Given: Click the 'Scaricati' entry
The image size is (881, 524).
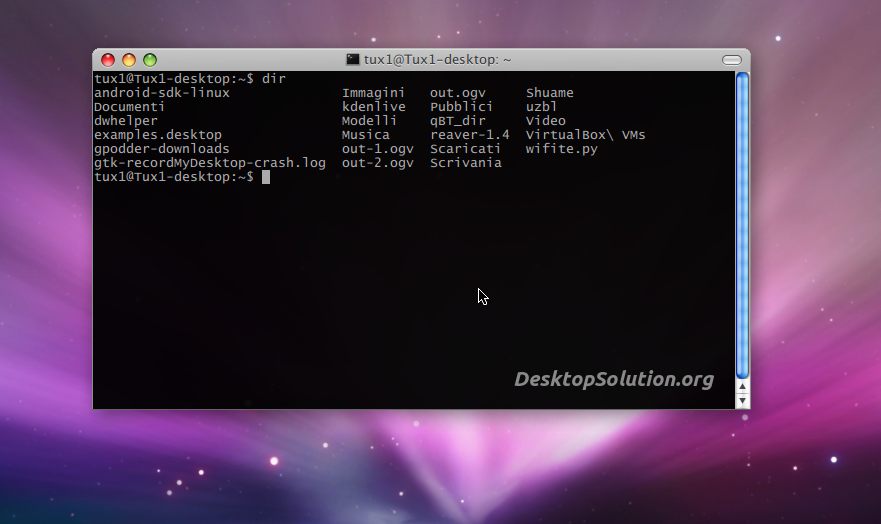Looking at the screenshot, I should tap(465, 149).
